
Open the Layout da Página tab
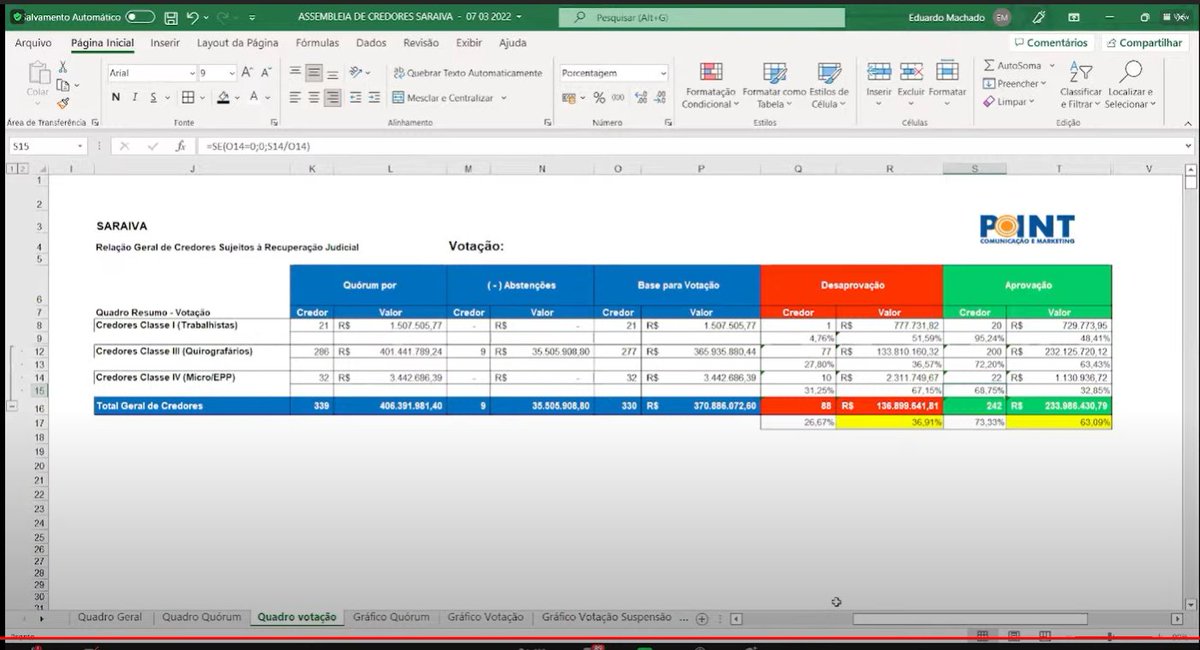click(x=237, y=43)
